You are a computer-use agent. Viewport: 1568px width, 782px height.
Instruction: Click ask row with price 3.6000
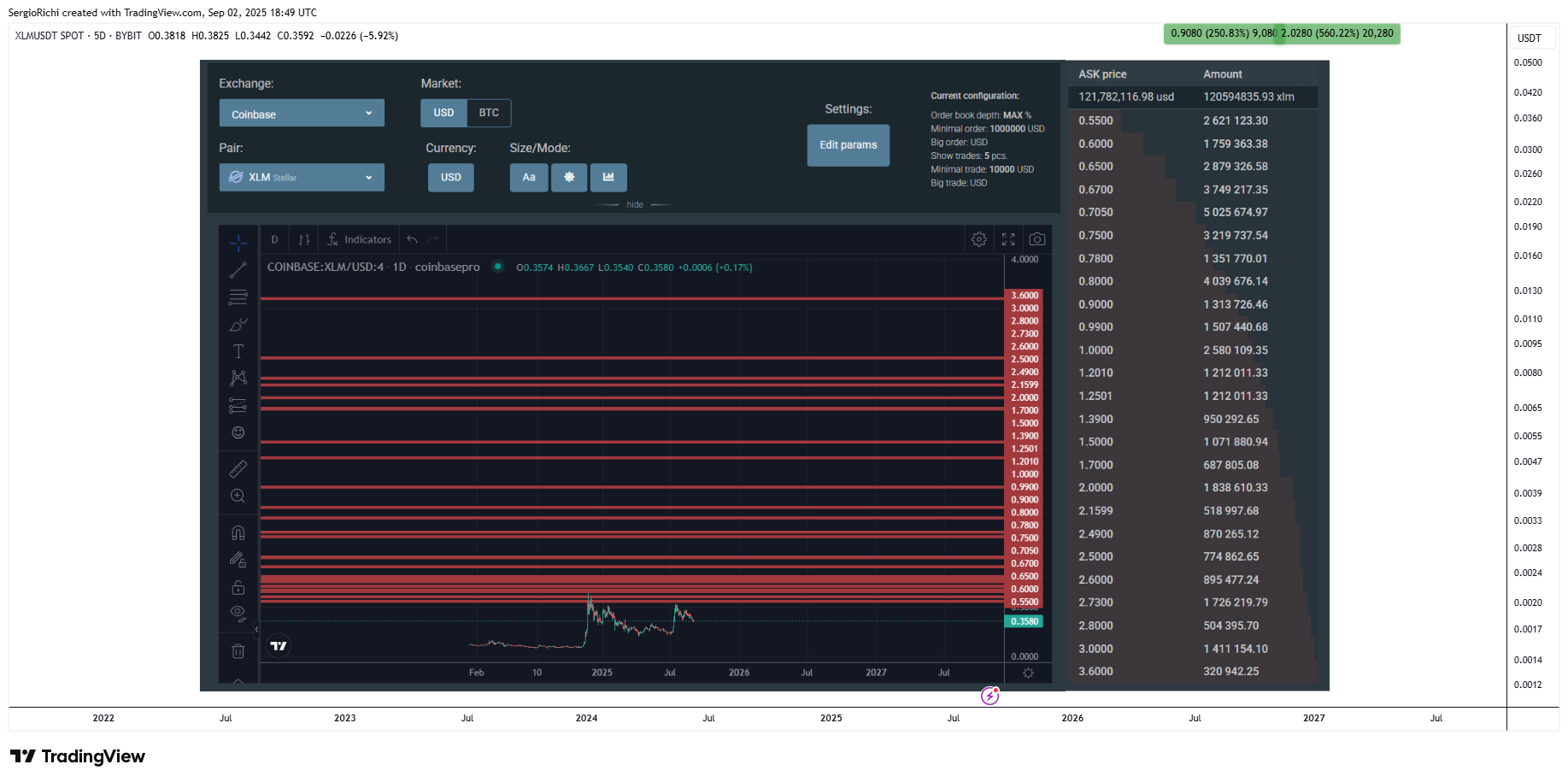(x=1193, y=672)
